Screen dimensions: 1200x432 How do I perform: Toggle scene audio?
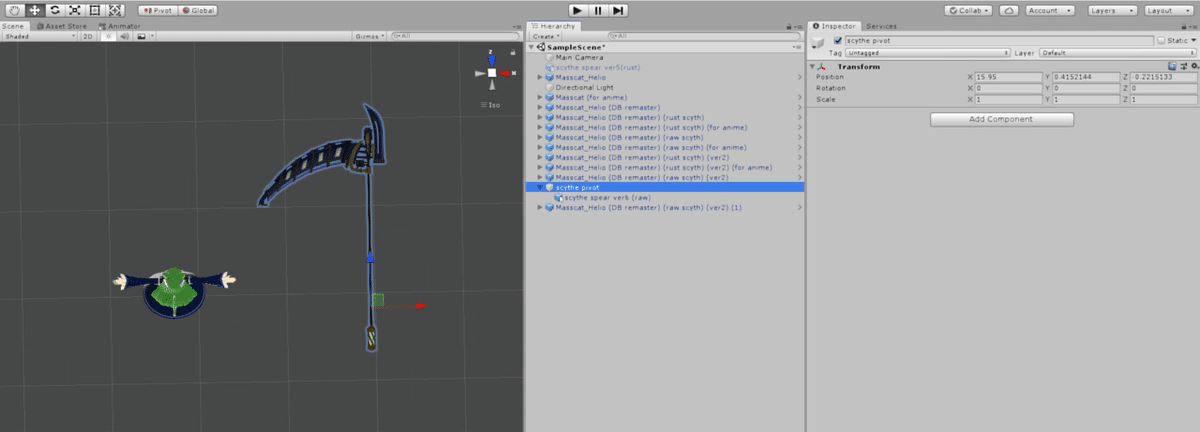(x=124, y=36)
